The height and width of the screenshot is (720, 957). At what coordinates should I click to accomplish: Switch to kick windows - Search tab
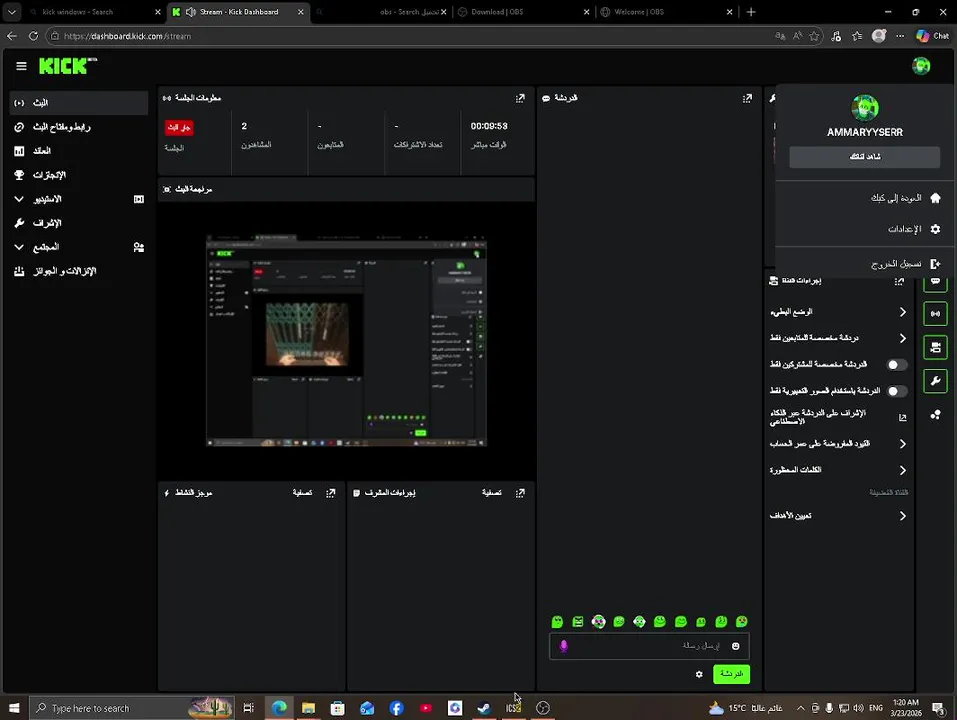pos(95,12)
